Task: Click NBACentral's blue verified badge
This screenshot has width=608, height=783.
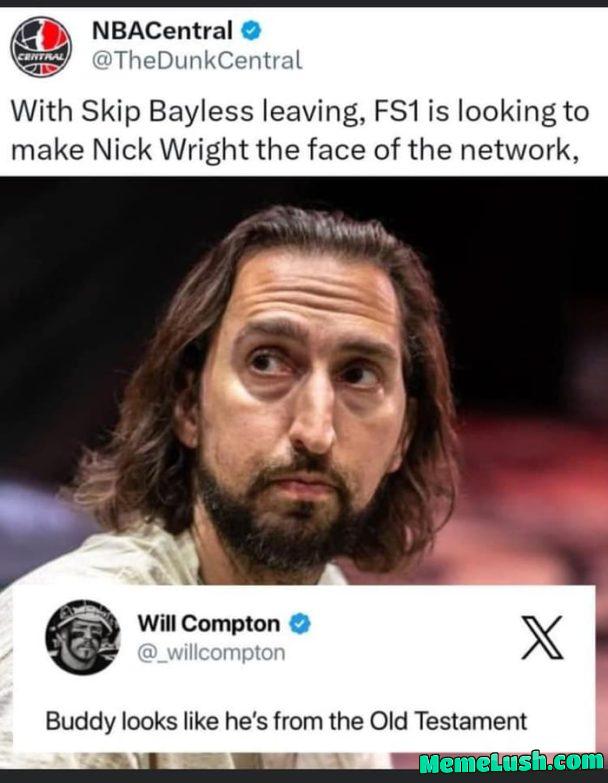Action: (x=251, y=31)
